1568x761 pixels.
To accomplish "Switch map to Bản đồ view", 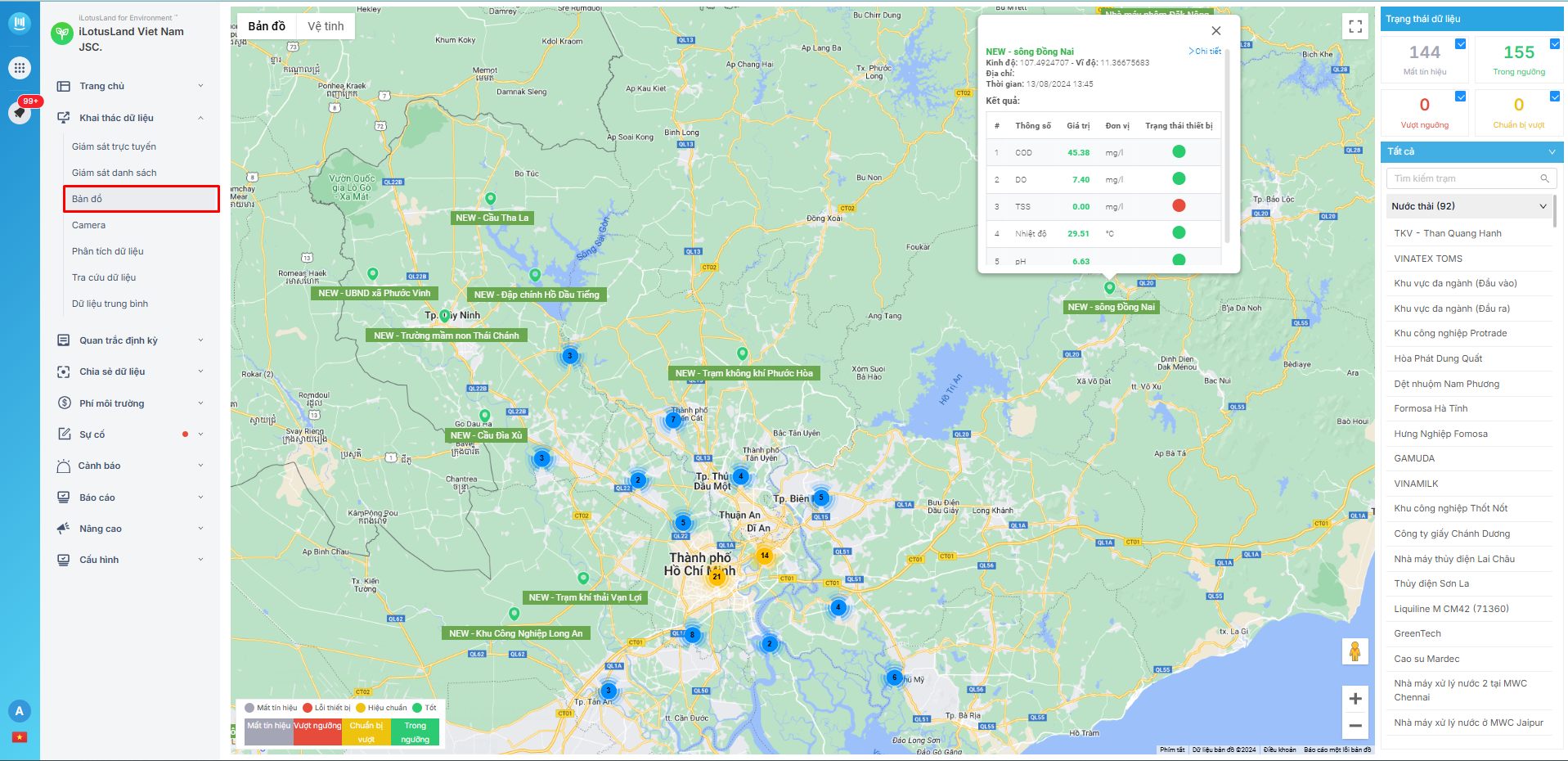I will (267, 26).
